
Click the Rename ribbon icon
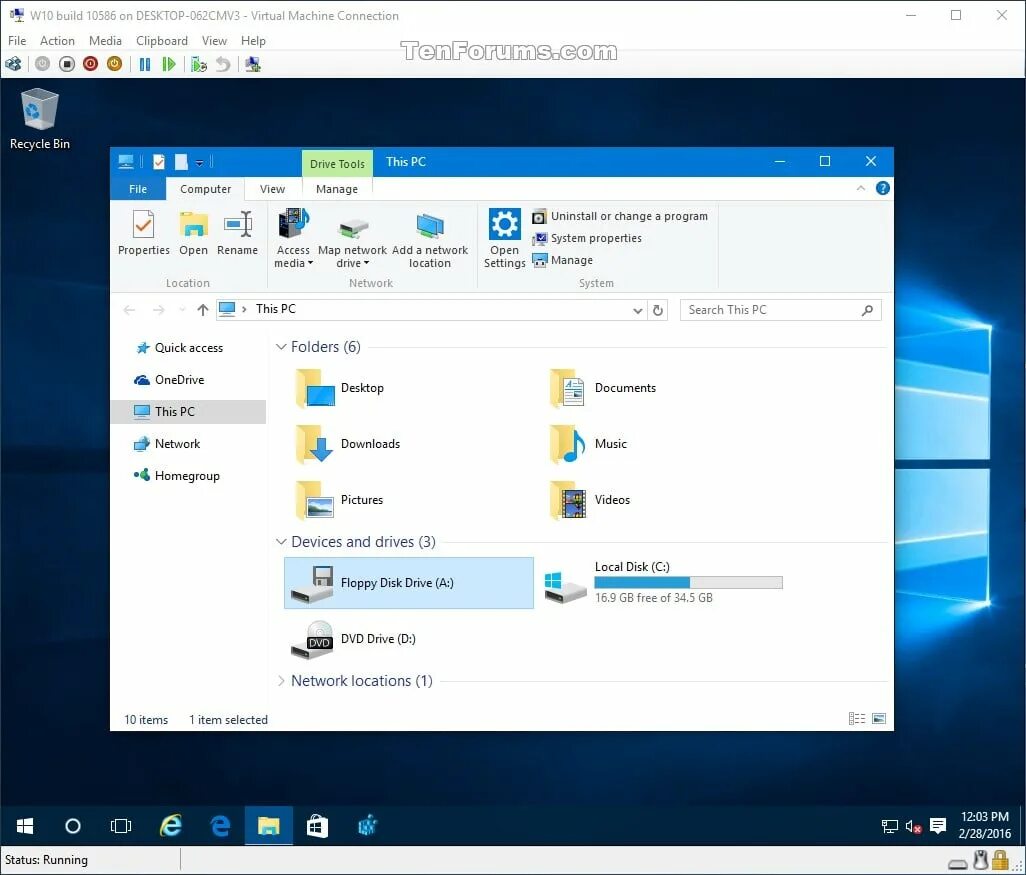pyautogui.click(x=238, y=233)
